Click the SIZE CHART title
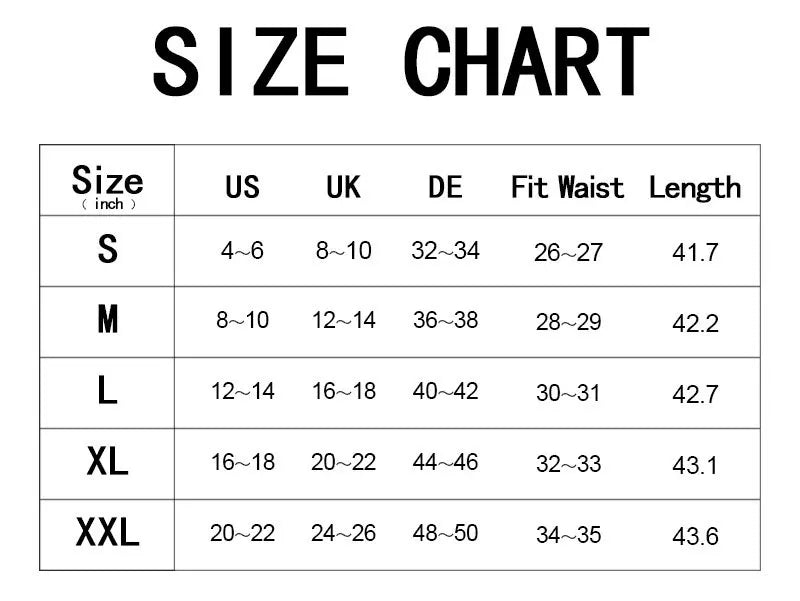Image resolution: width=800 pixels, height=601 pixels. 400,62
